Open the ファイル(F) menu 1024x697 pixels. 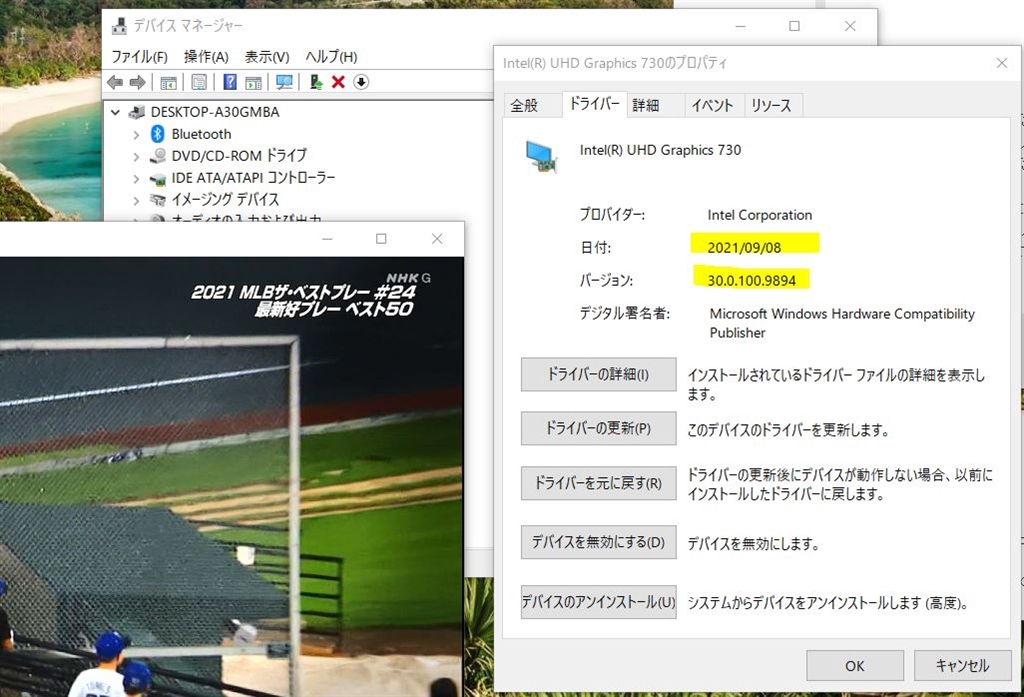(139, 57)
